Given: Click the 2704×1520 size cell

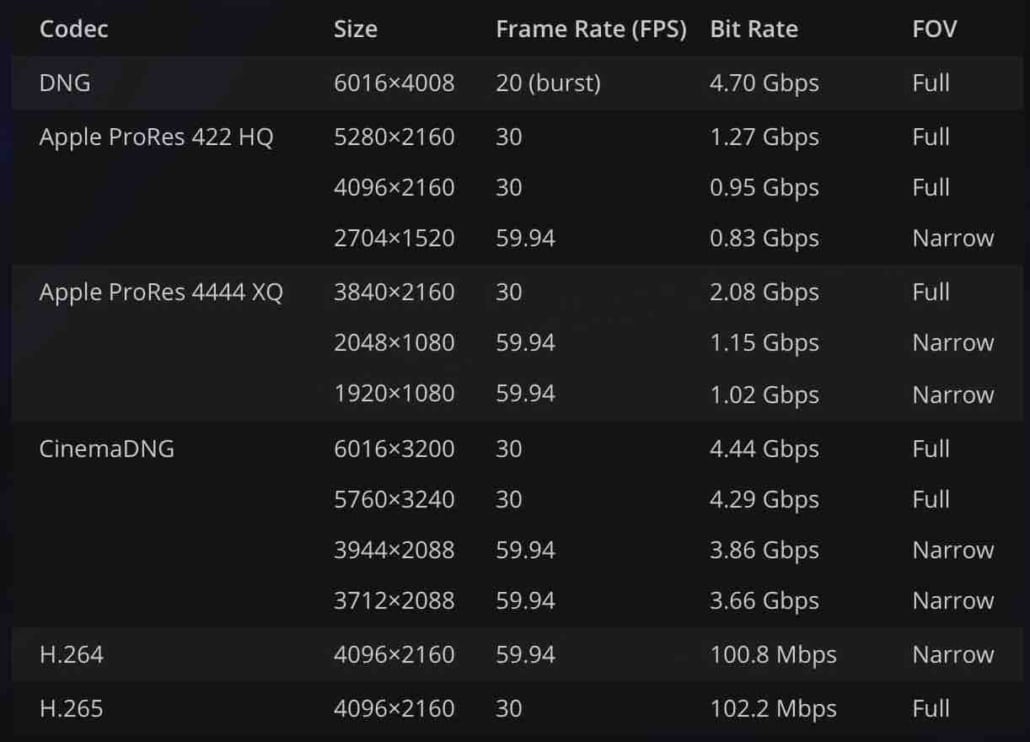Looking at the screenshot, I should point(394,238).
